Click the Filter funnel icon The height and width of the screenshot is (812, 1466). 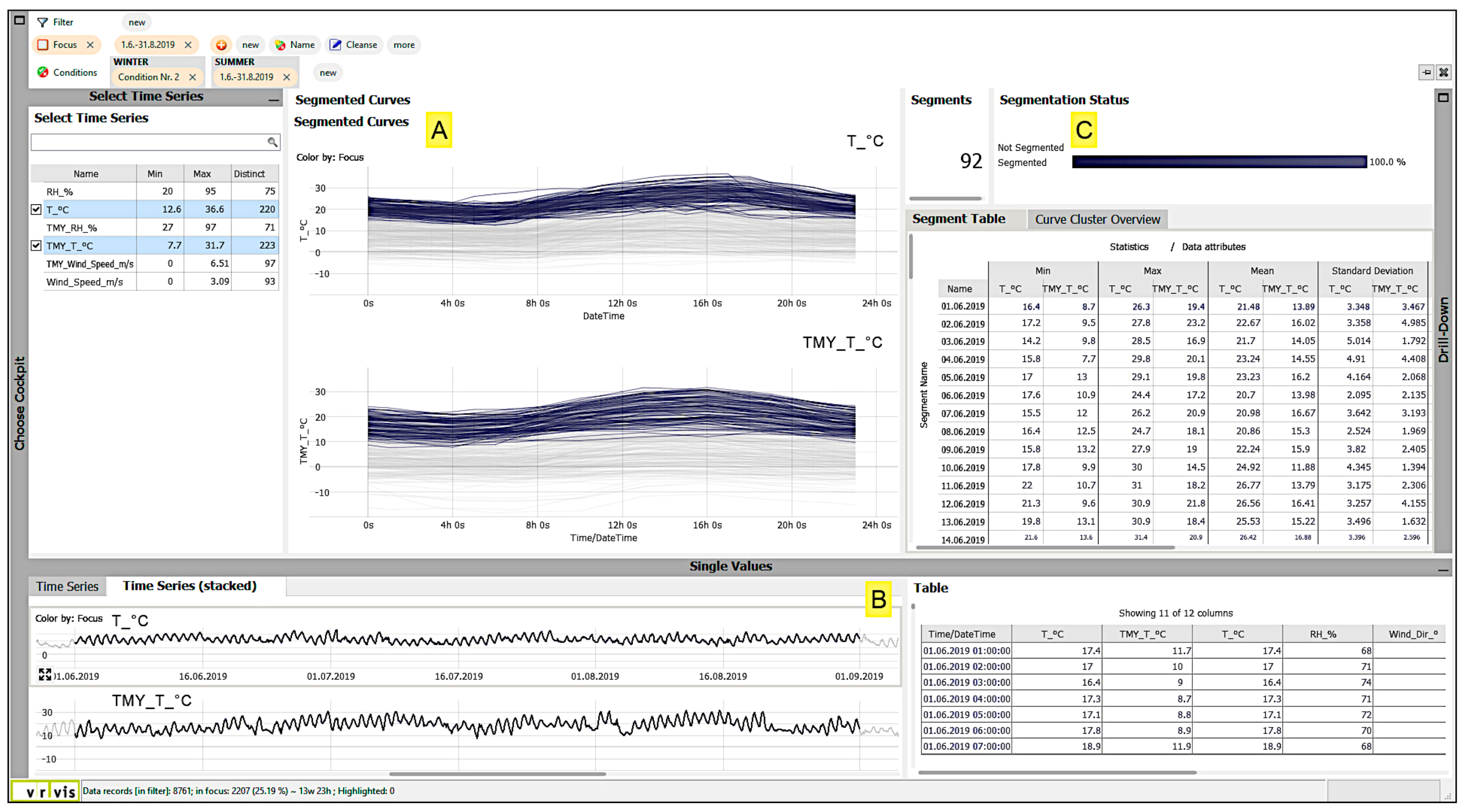pyautogui.click(x=42, y=22)
